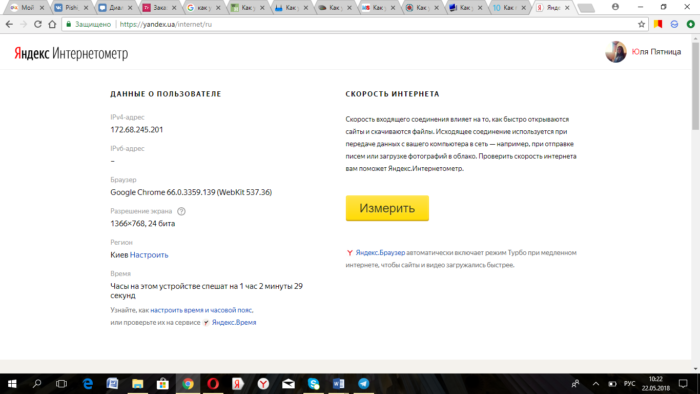Open the Windows Start menu
Image resolution: width=700 pixels, height=394 pixels.
pos(12,384)
